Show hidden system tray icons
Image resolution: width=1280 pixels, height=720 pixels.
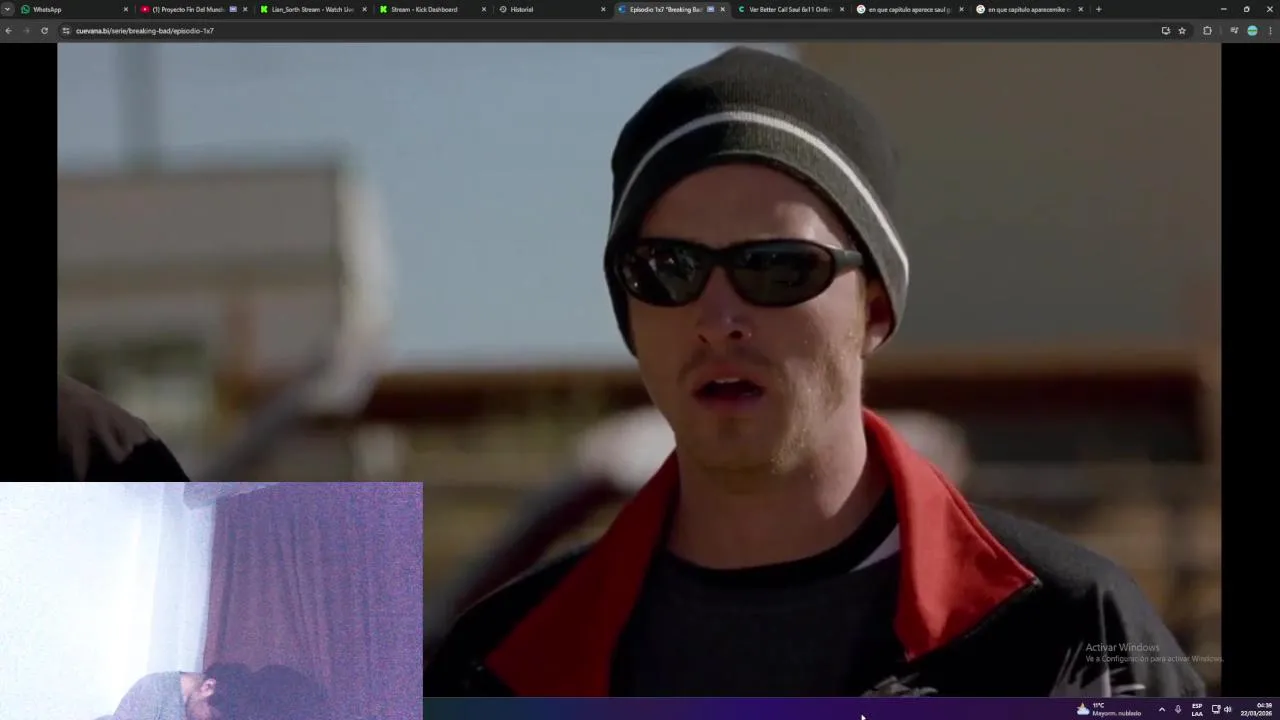pos(1161,709)
